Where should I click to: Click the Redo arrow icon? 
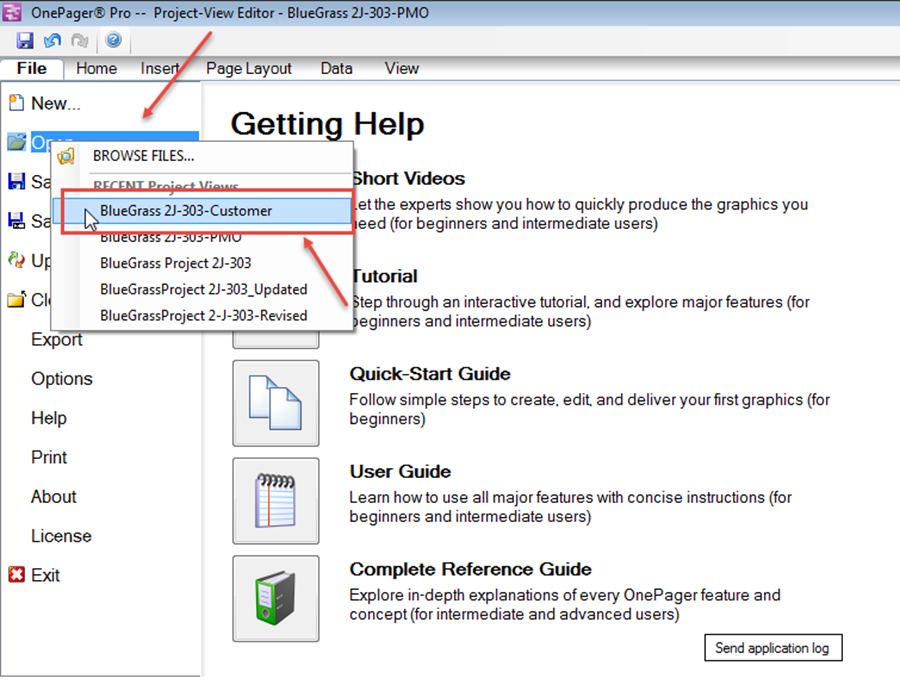(x=78, y=40)
